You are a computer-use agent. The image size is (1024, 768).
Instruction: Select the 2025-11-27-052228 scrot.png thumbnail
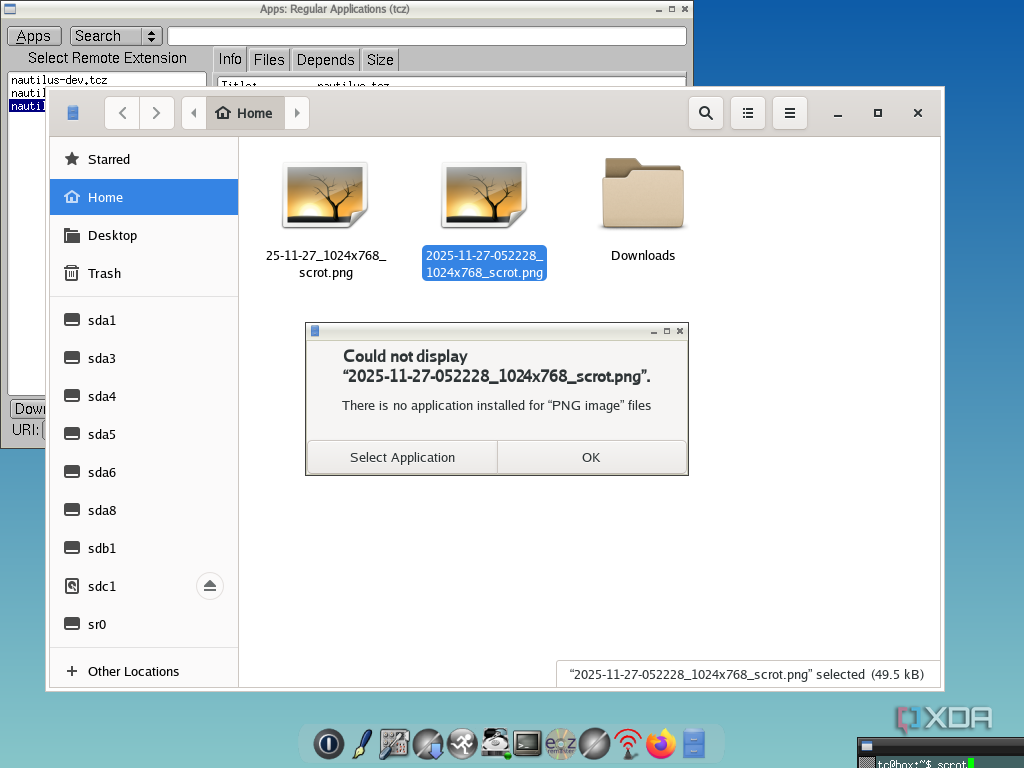(x=484, y=195)
